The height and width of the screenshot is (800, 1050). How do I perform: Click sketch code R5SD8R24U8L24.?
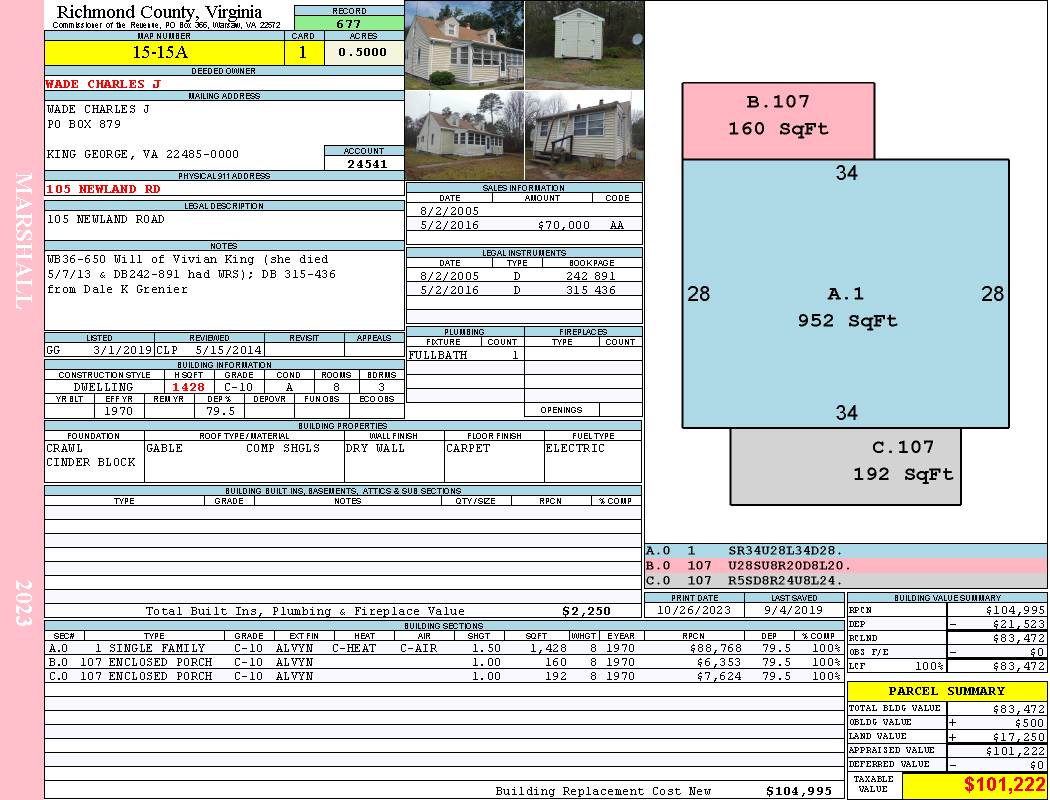point(785,580)
